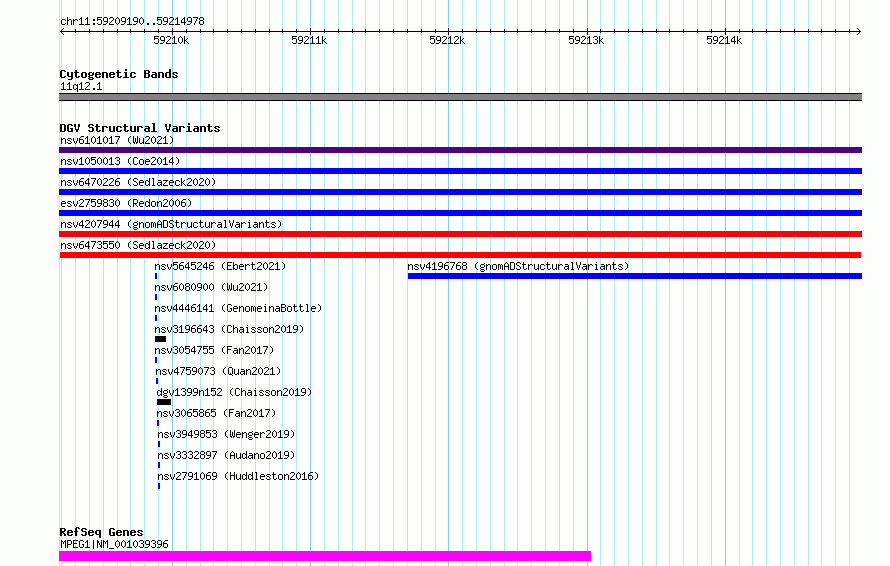The width and height of the screenshot is (890, 566).
Task: Click the 11q12.1 cytogenetic band bar
Action: click(460, 97)
